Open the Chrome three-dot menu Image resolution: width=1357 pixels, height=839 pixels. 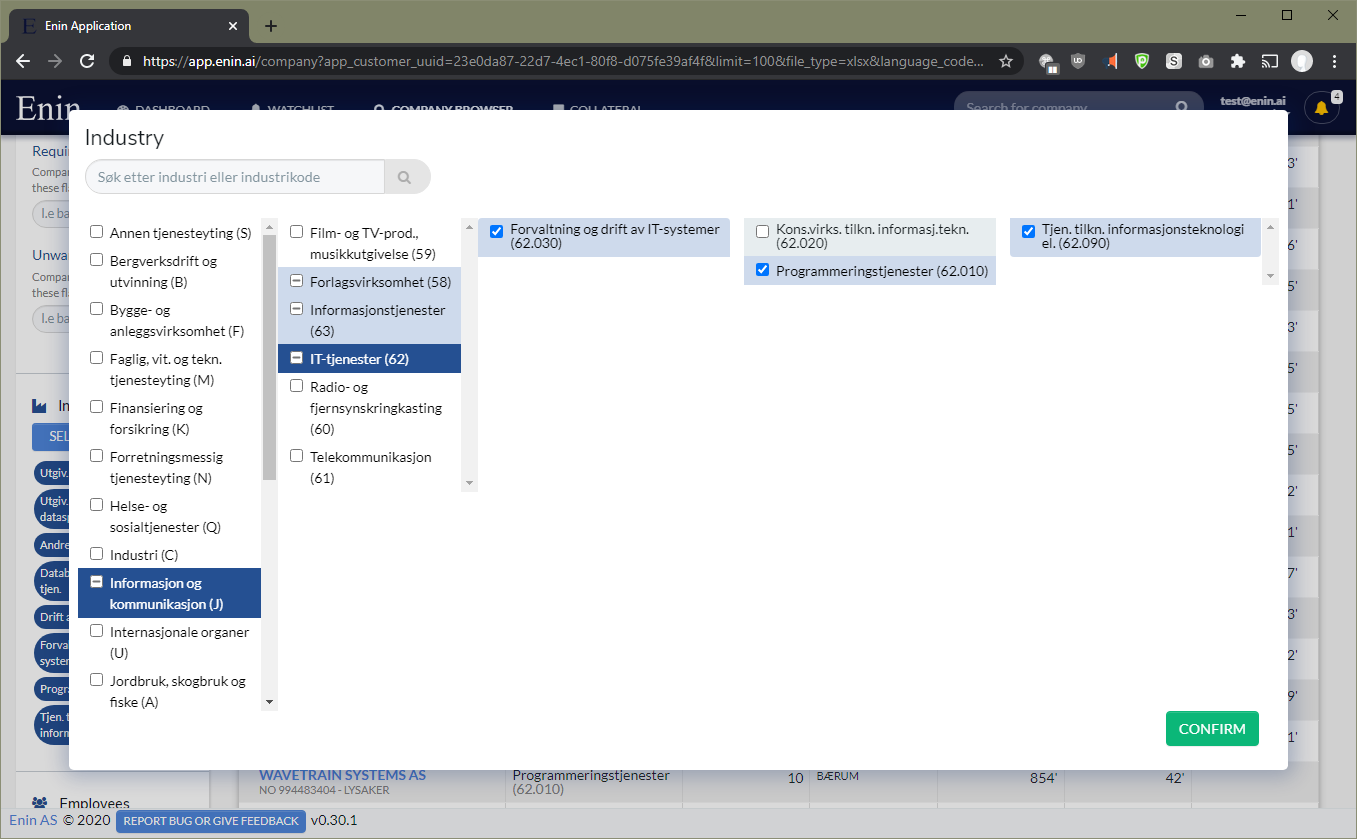1335,61
